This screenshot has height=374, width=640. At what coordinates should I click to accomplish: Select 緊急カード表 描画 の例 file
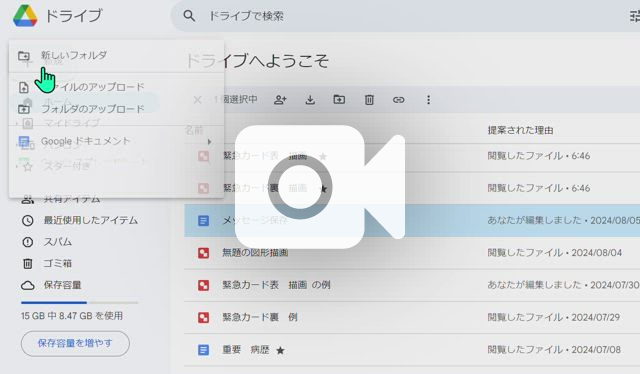coord(276,285)
